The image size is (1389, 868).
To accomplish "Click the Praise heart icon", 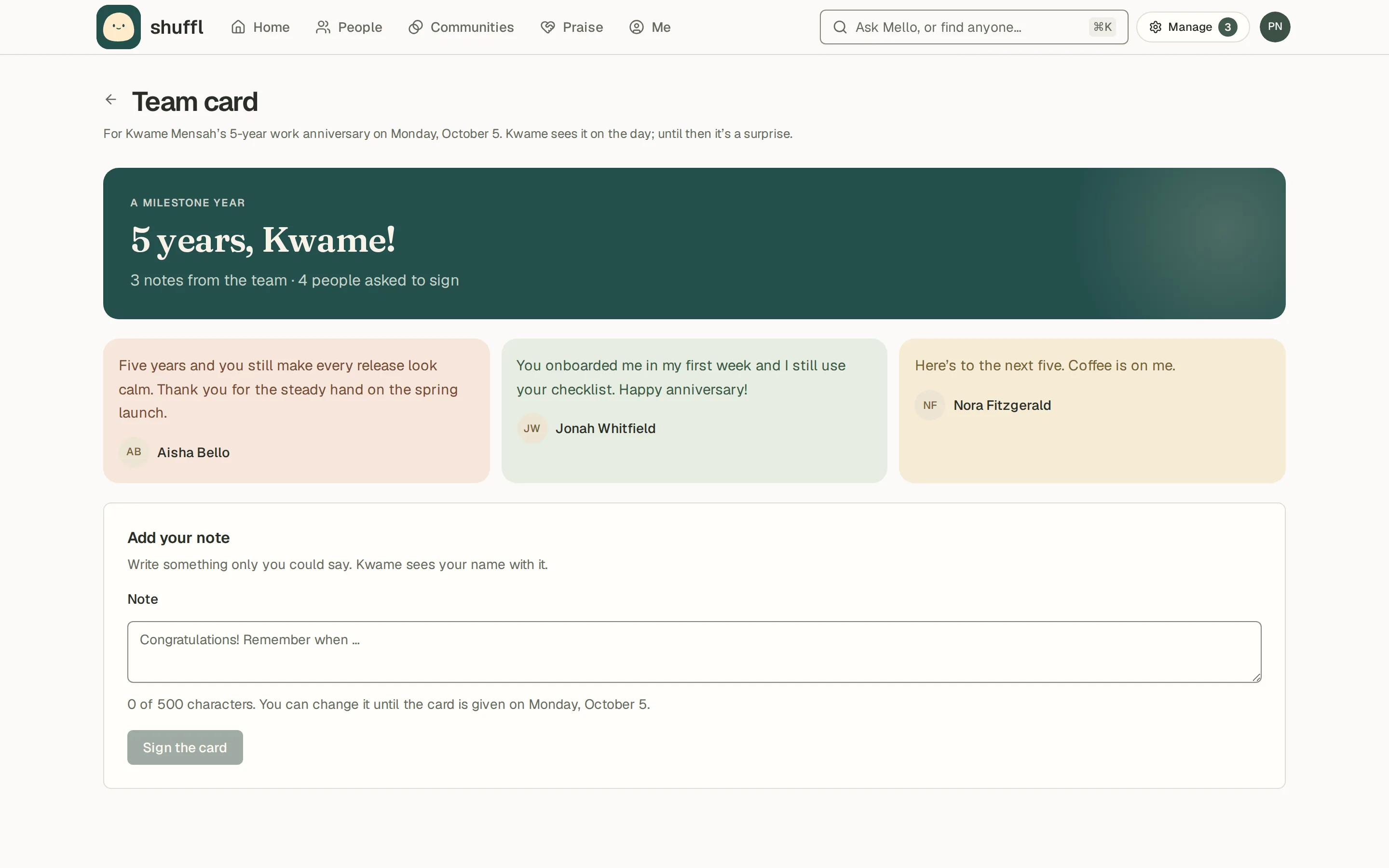I will pyautogui.click(x=547, y=27).
